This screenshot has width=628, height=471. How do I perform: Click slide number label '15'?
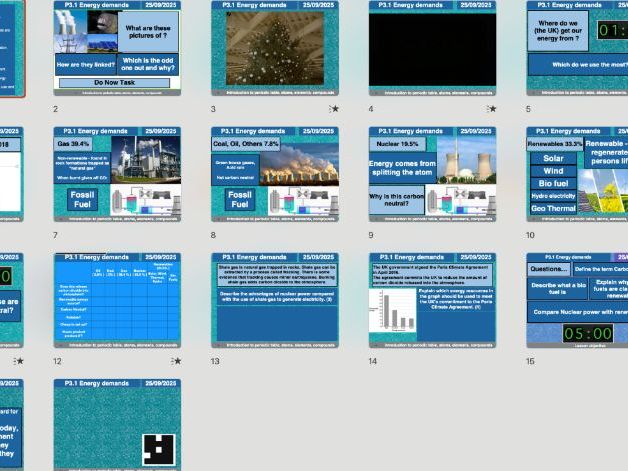530,361
